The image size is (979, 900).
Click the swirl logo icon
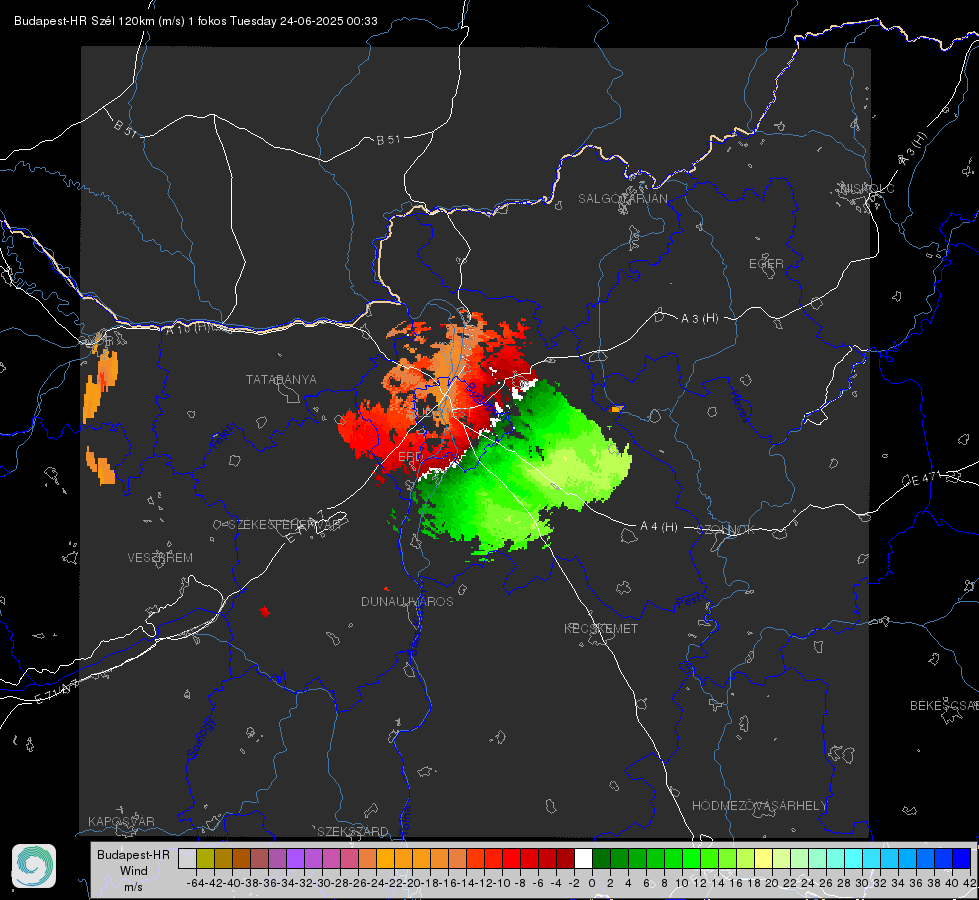tap(34, 866)
